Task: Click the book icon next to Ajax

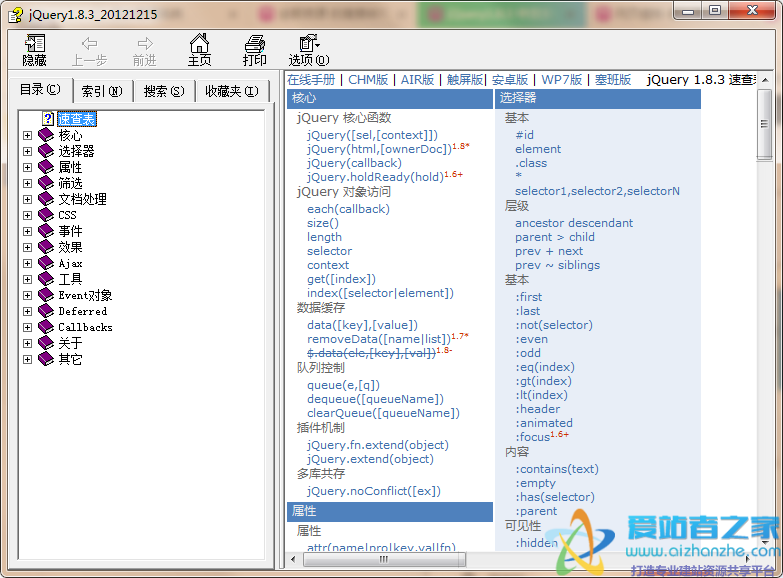Action: (x=46, y=263)
